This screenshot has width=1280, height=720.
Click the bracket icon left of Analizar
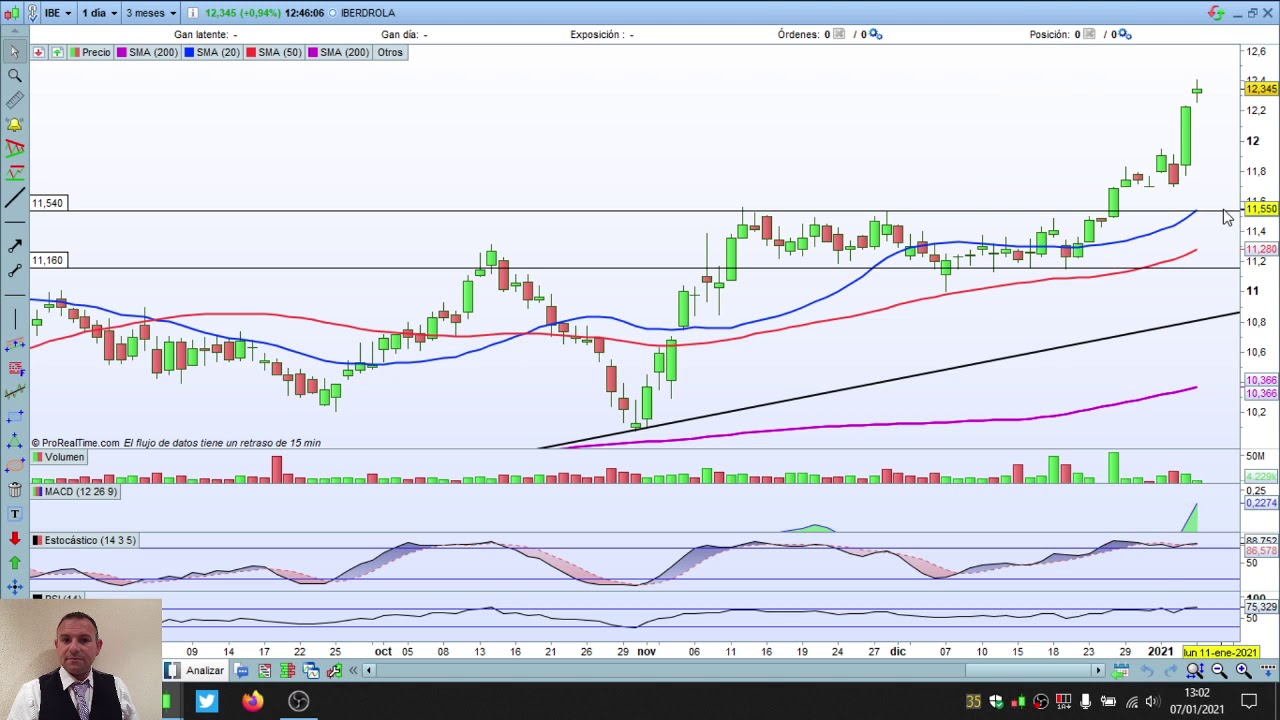(x=172, y=671)
